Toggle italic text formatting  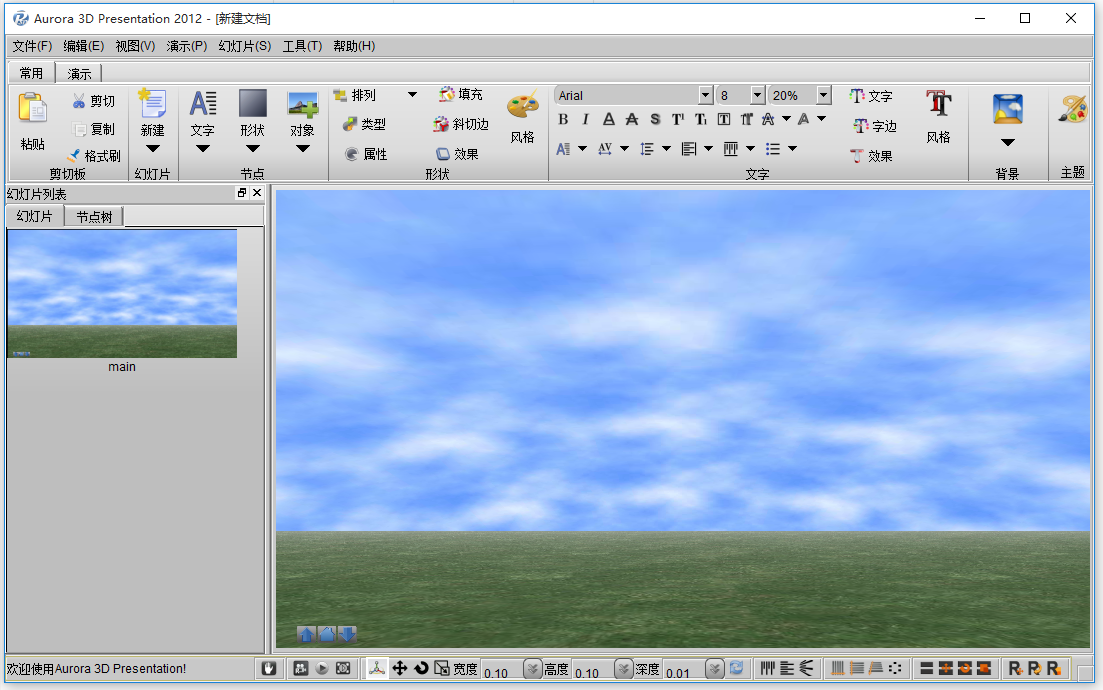(584, 118)
